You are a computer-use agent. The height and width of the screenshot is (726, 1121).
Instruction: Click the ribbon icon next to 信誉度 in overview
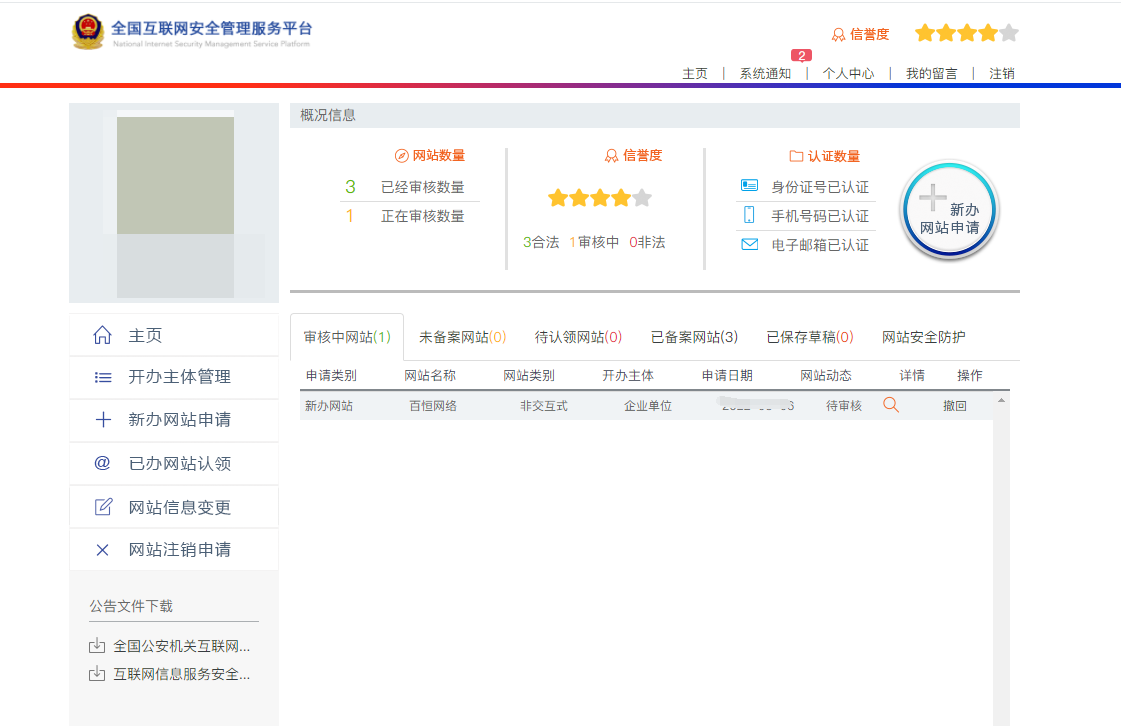(x=611, y=156)
